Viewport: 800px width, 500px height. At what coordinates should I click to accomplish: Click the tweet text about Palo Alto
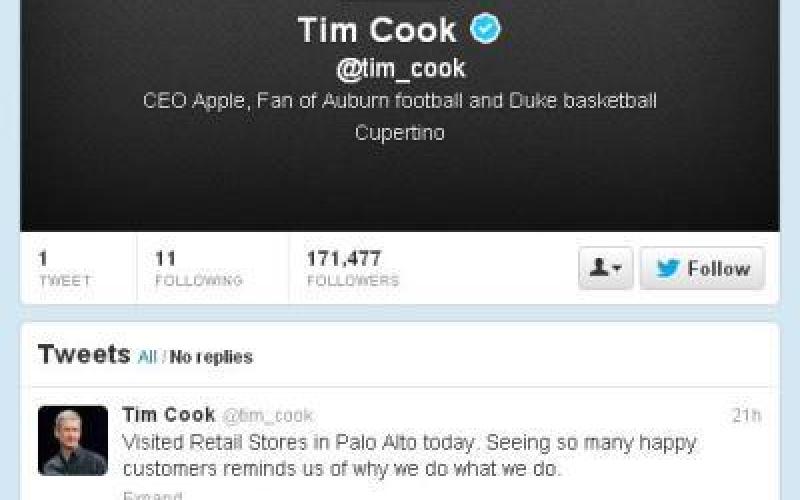(x=408, y=454)
